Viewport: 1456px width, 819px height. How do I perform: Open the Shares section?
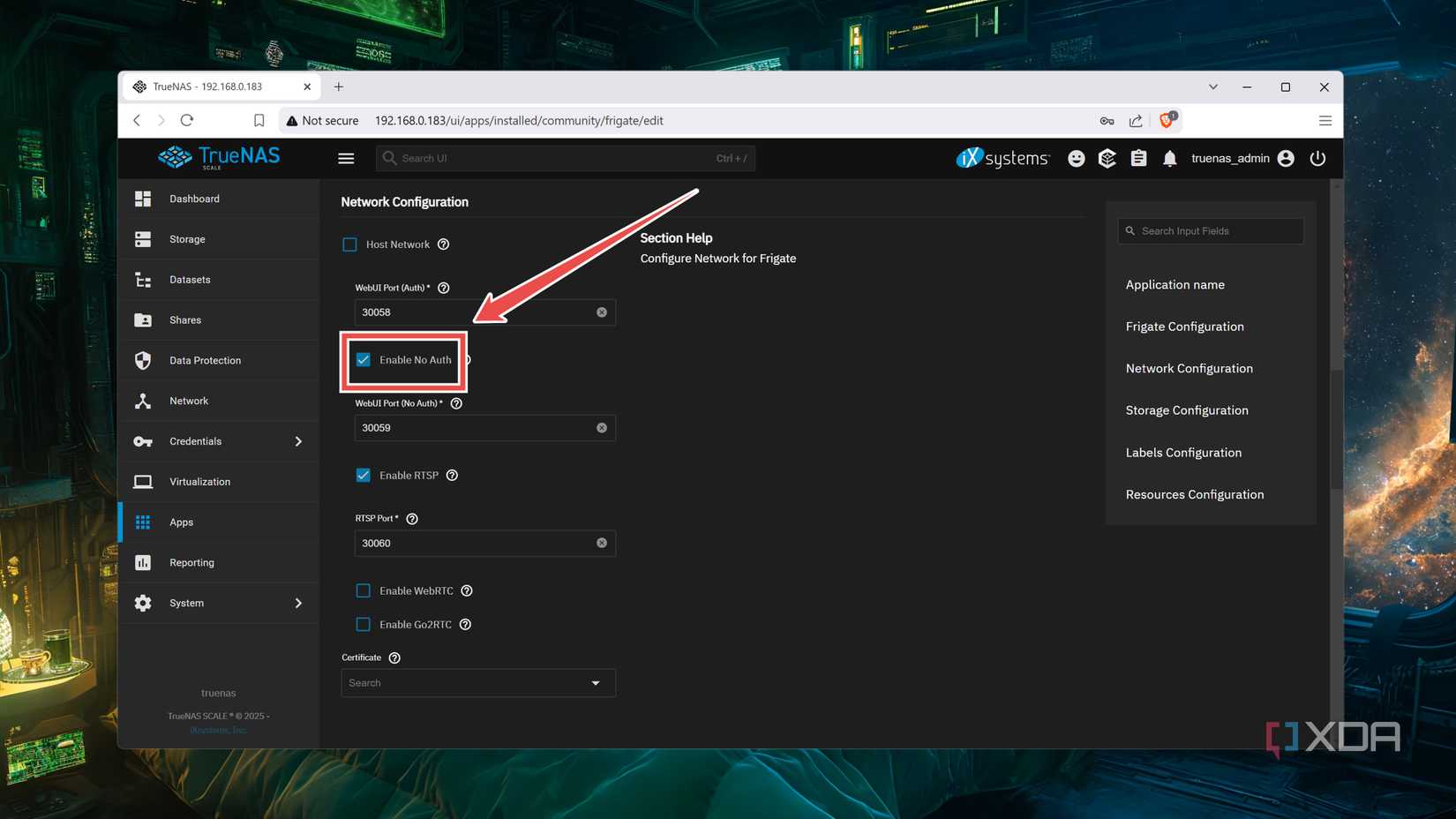pyautogui.click(x=219, y=320)
